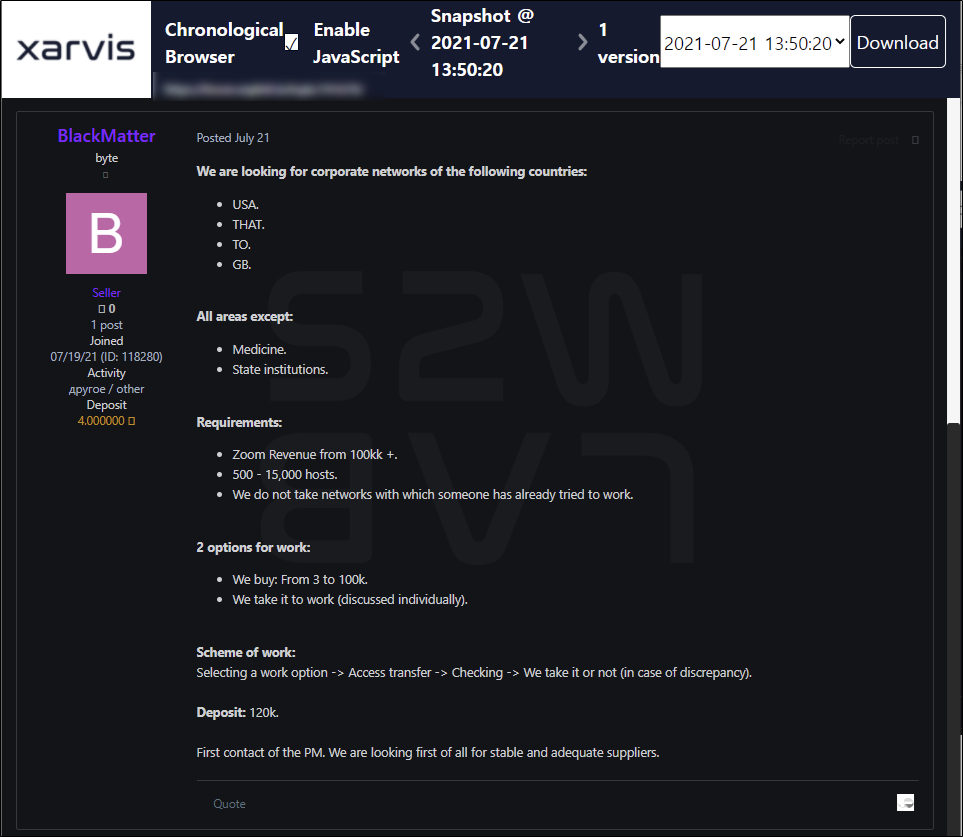Screen dimensions: 963x837
Task: Open the snapshot date dropdown
Action: pos(754,42)
